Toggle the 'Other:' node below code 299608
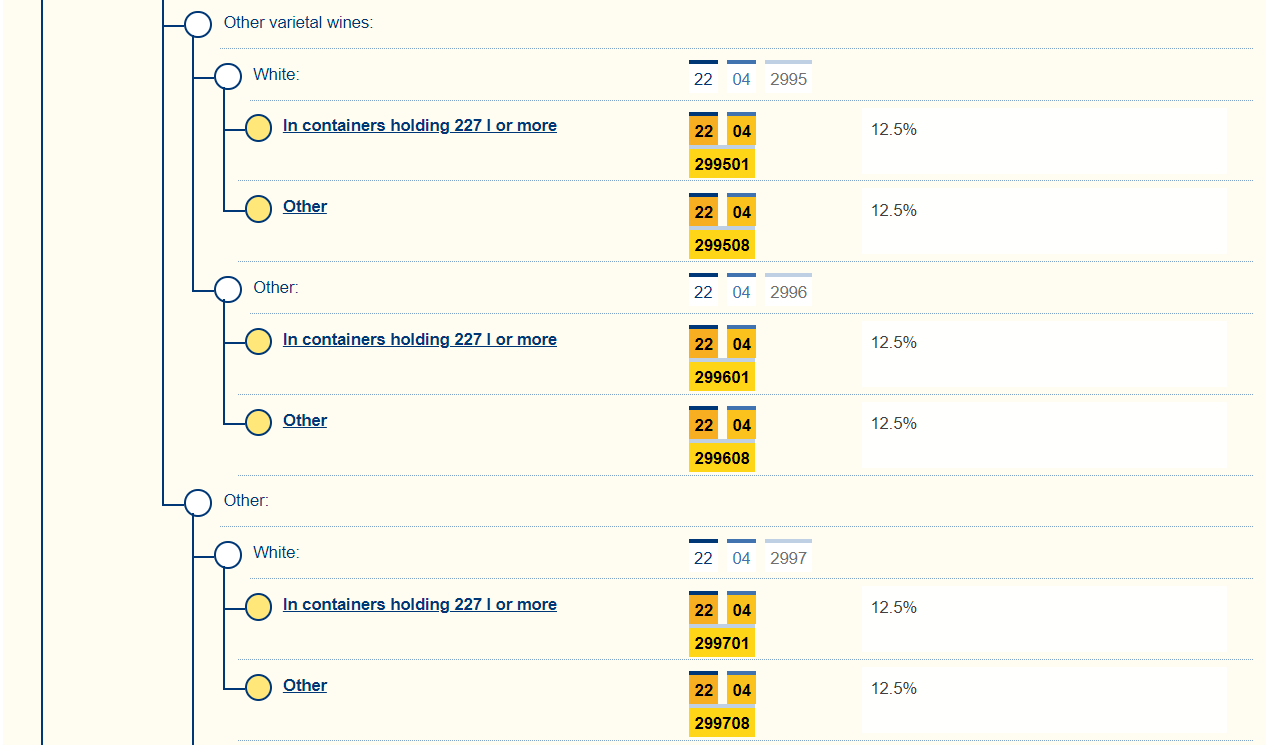The width and height of the screenshot is (1277, 745). tap(198, 503)
